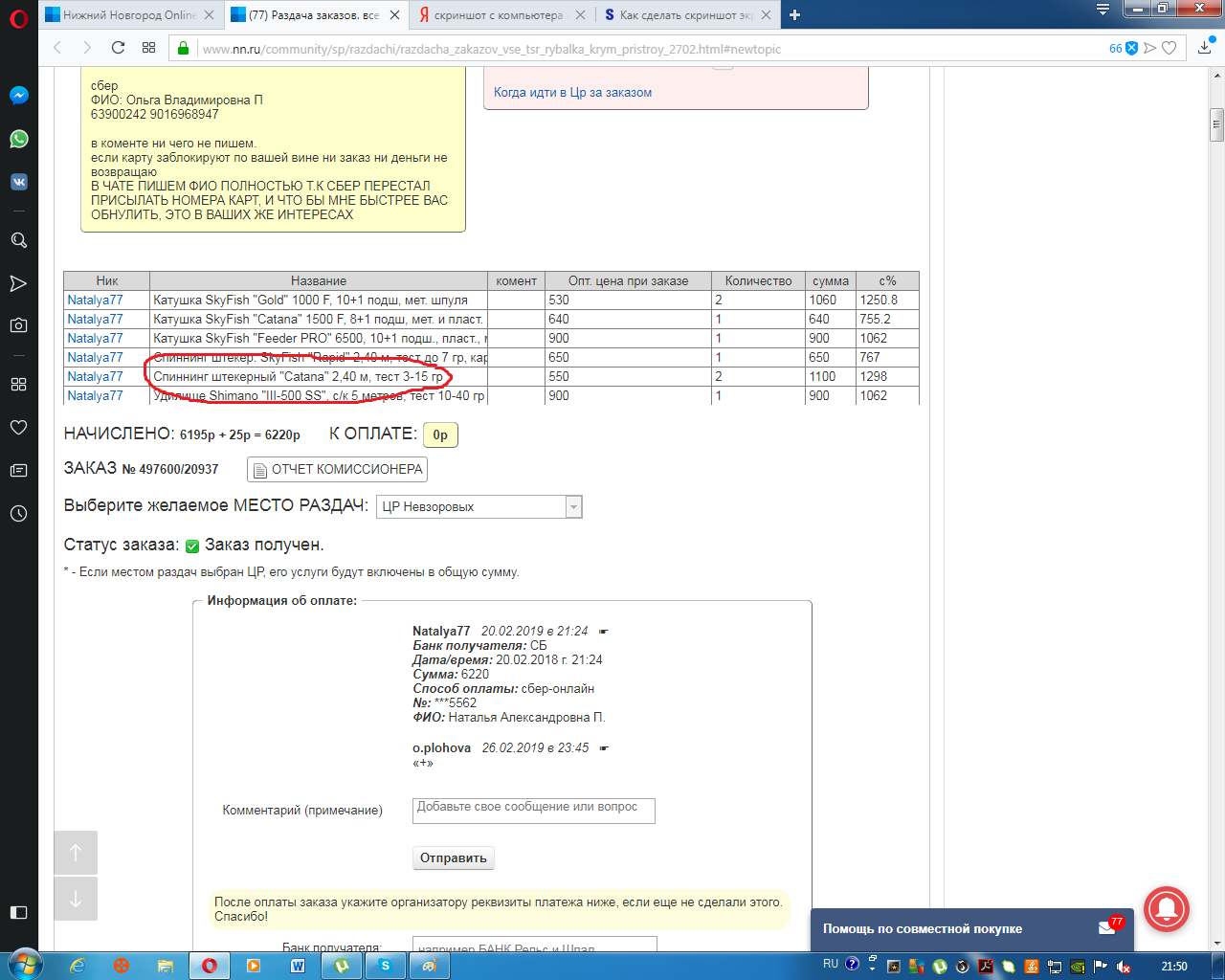Click the Название column header
The width and height of the screenshot is (1225, 980).
click(x=319, y=280)
